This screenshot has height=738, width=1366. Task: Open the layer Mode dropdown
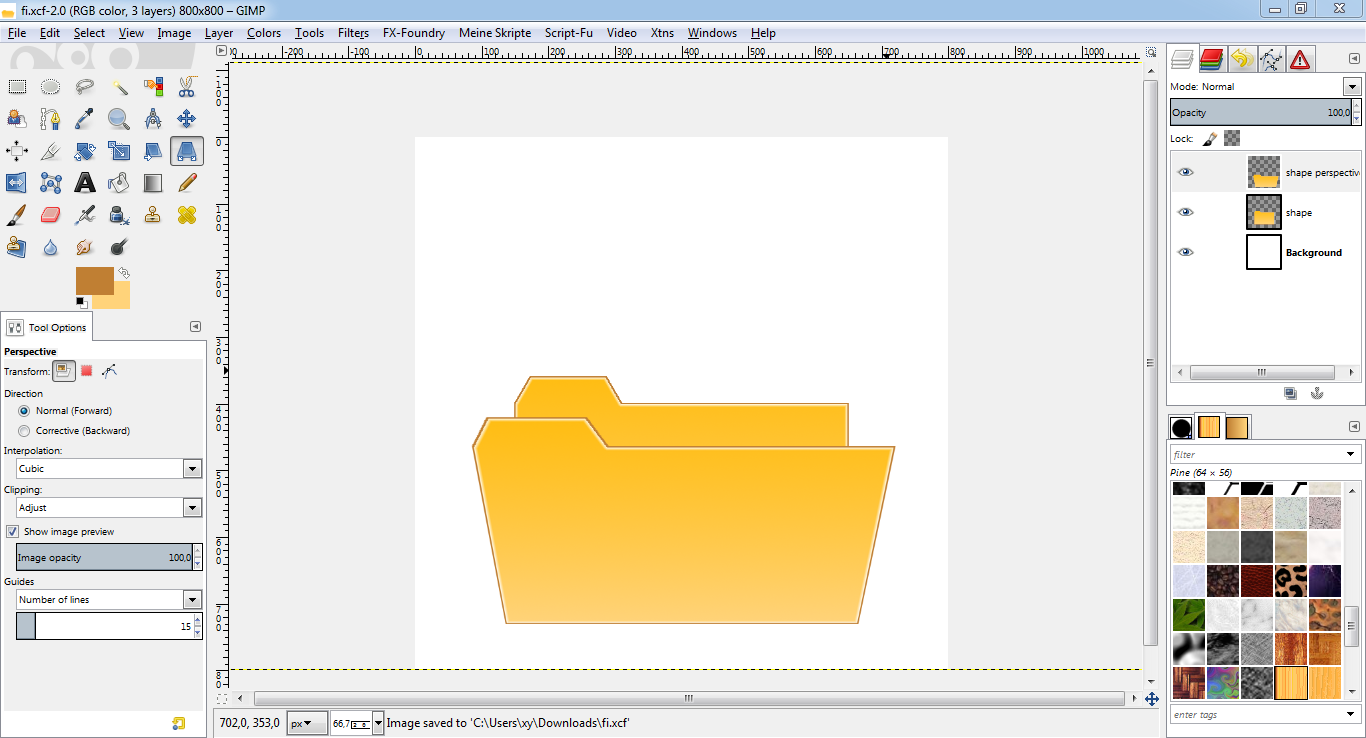click(x=1351, y=86)
